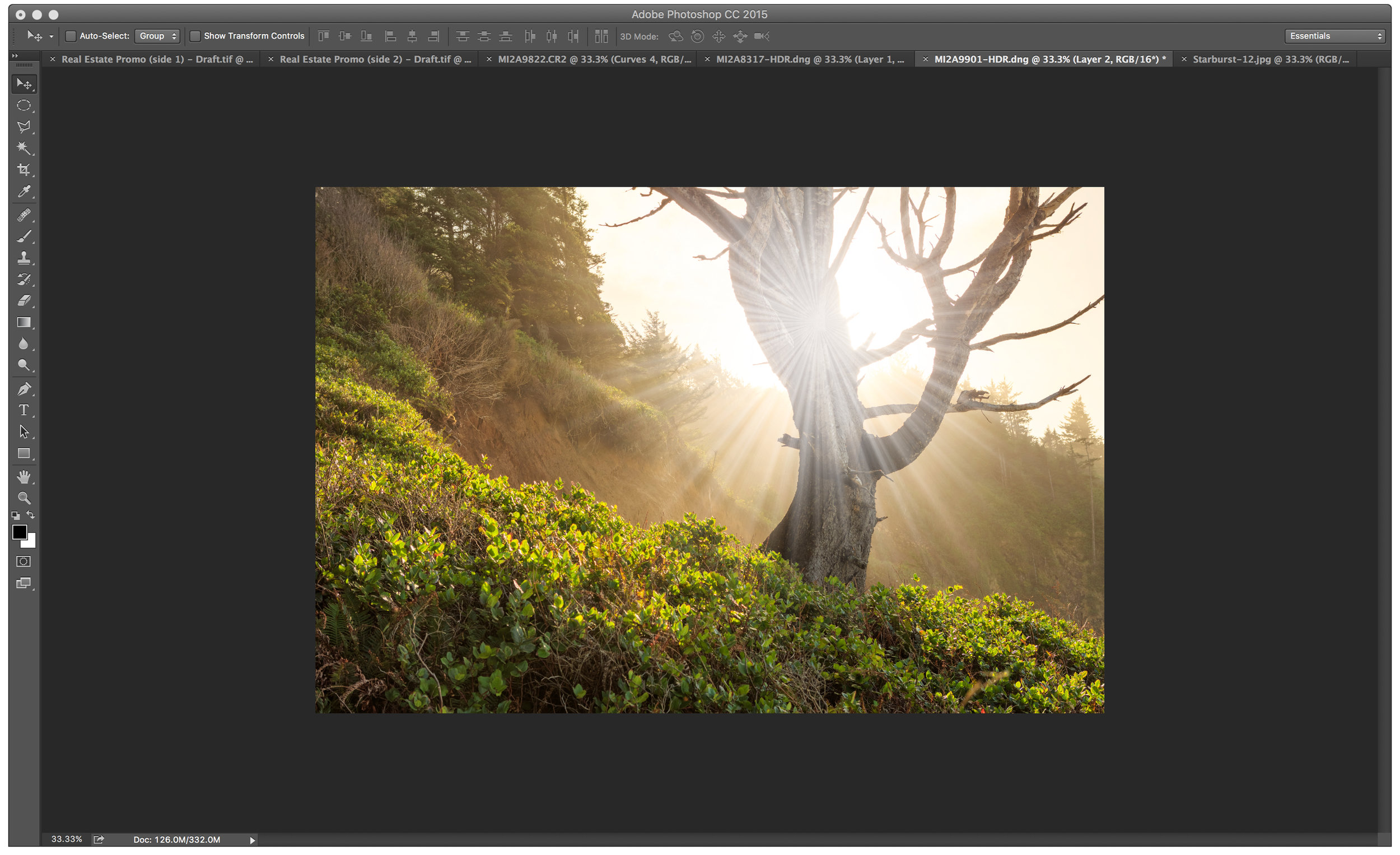
Task: Click Align Vertical Centers icon
Action: tap(345, 36)
